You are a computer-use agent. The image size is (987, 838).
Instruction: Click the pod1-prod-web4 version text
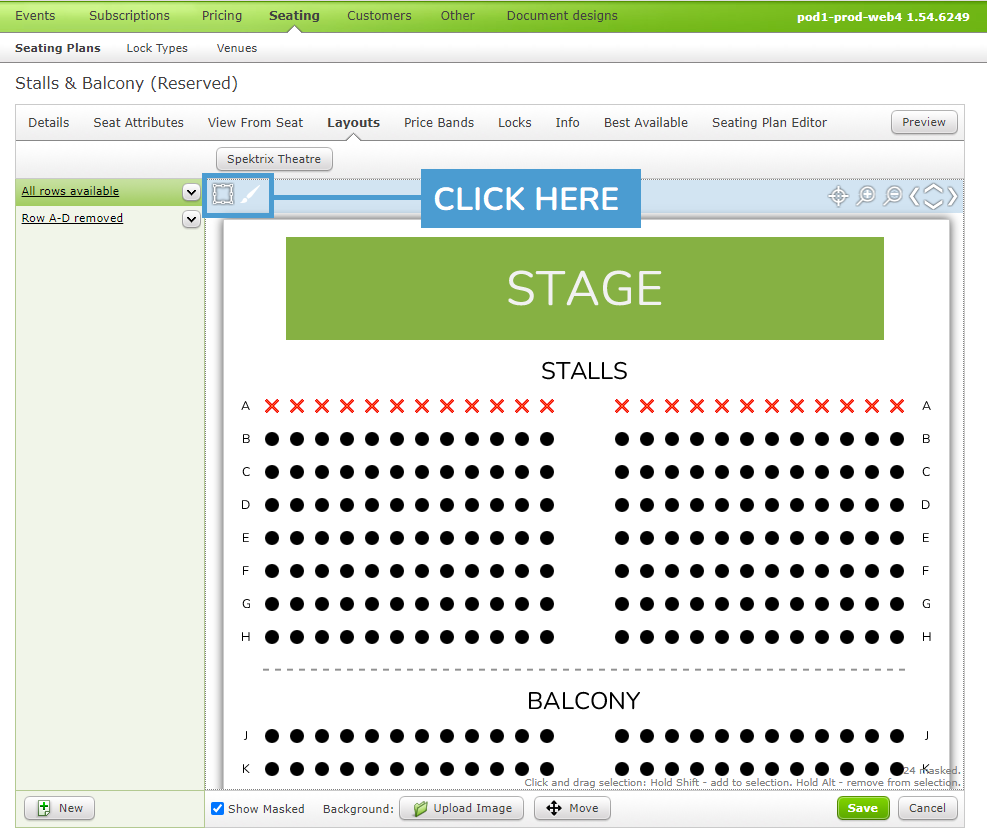click(883, 17)
